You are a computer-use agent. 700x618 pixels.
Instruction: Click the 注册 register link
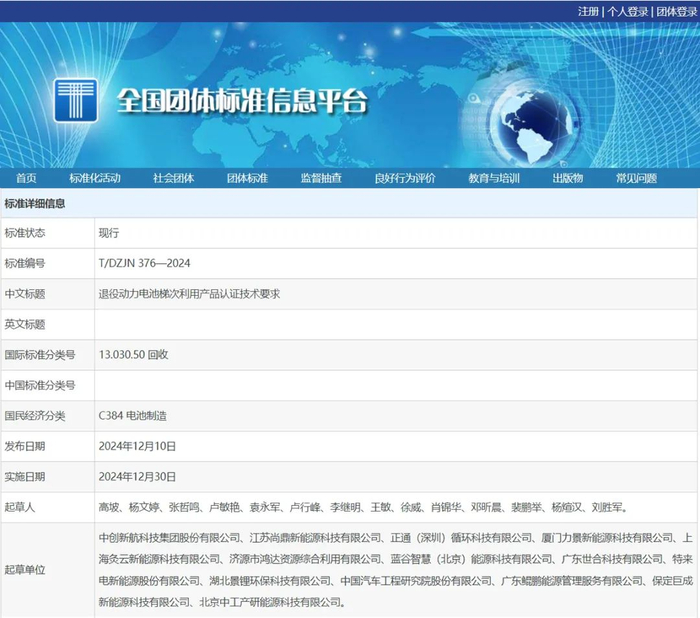click(x=588, y=11)
